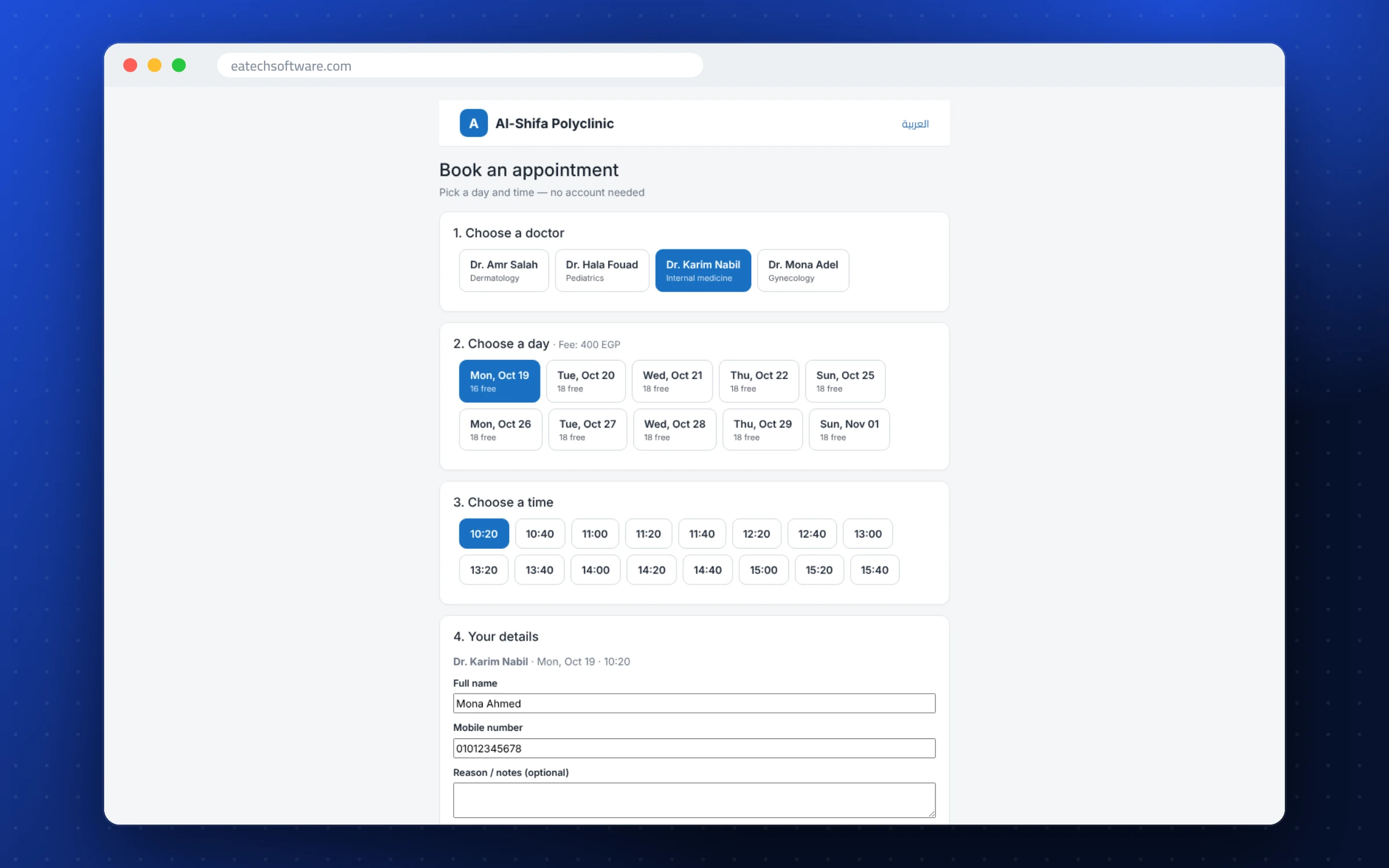Image resolution: width=1389 pixels, height=868 pixels.
Task: Choose Mon, Oct 26 day option
Action: click(x=501, y=429)
